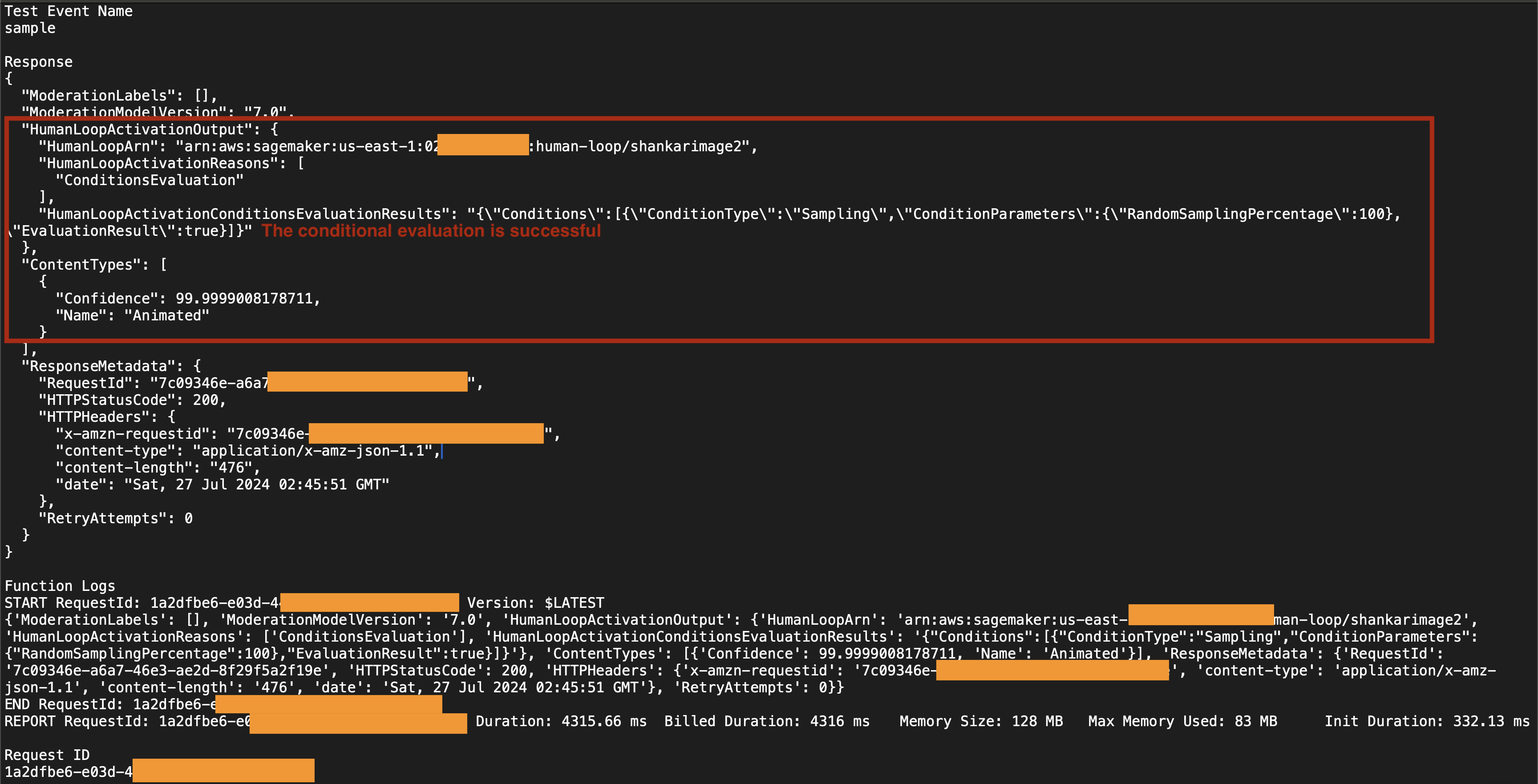Click the "HTTPStatusCode" line with 200

click(x=132, y=400)
